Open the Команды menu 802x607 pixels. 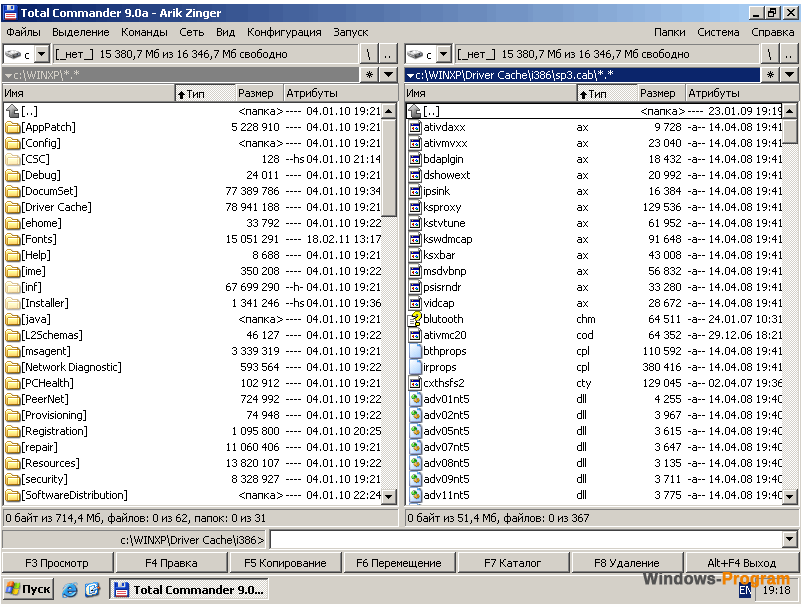(144, 32)
